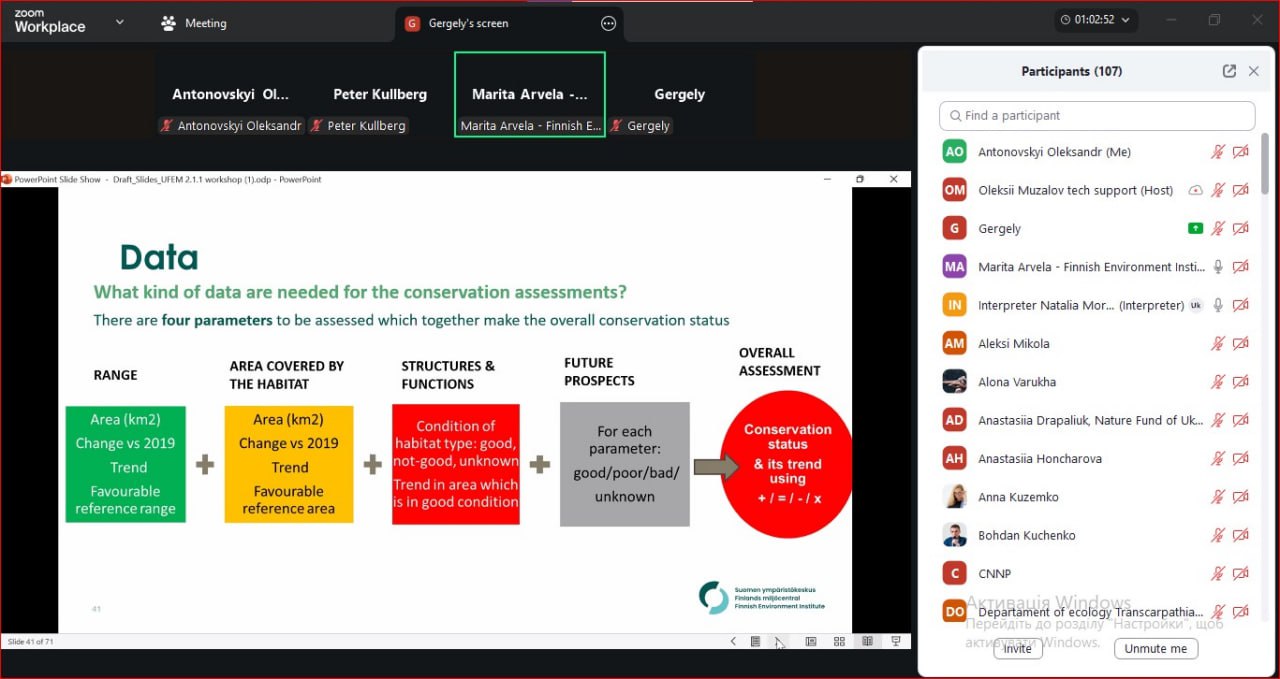Click Antonovskyi Oleksandr (Me) muted microphone icon
Screen dimensions: 1280x679
[x=1218, y=152]
